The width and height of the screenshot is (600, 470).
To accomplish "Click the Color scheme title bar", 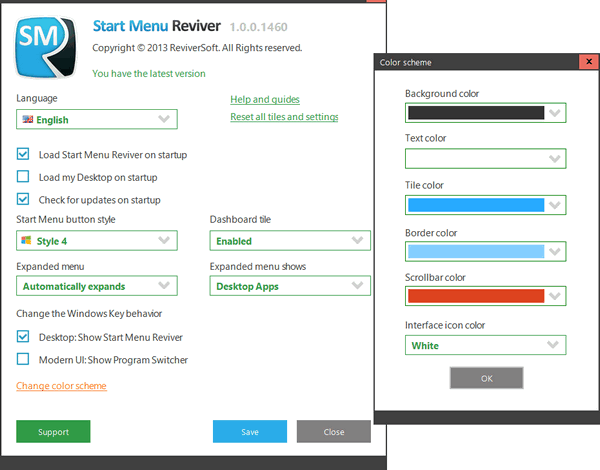I will coord(476,62).
